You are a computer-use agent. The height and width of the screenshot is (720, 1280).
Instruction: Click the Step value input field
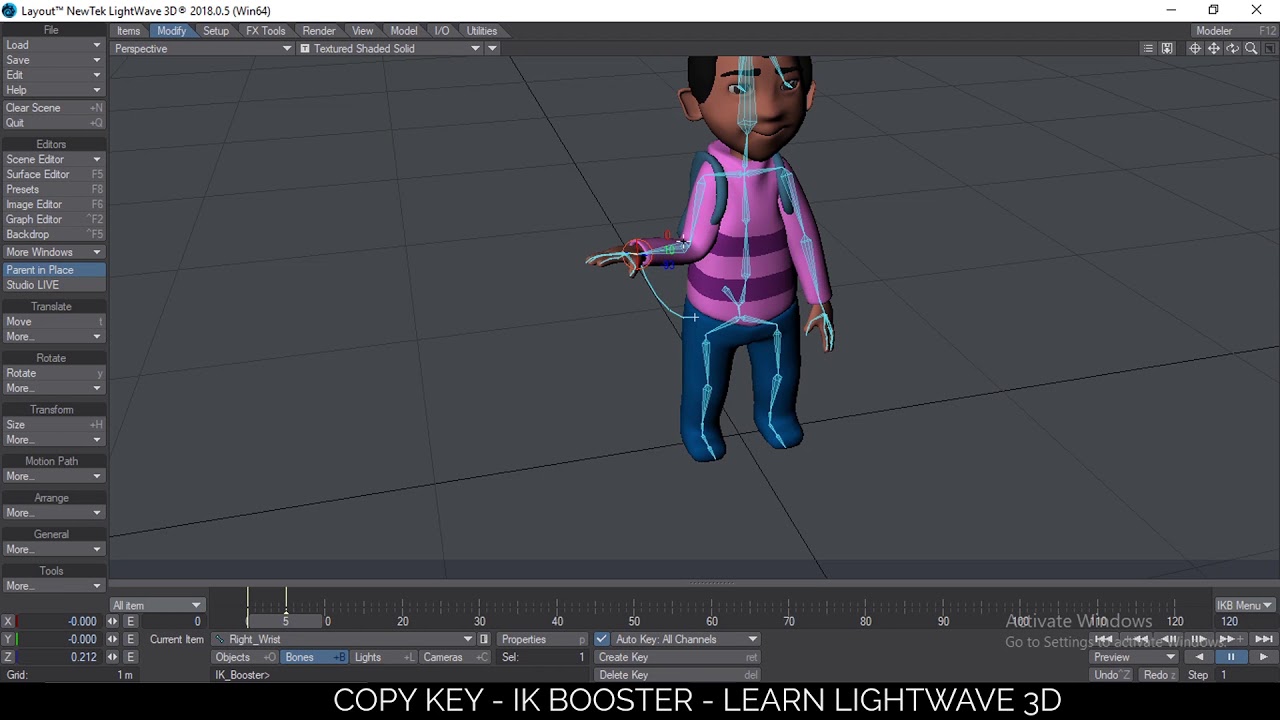(1246, 675)
